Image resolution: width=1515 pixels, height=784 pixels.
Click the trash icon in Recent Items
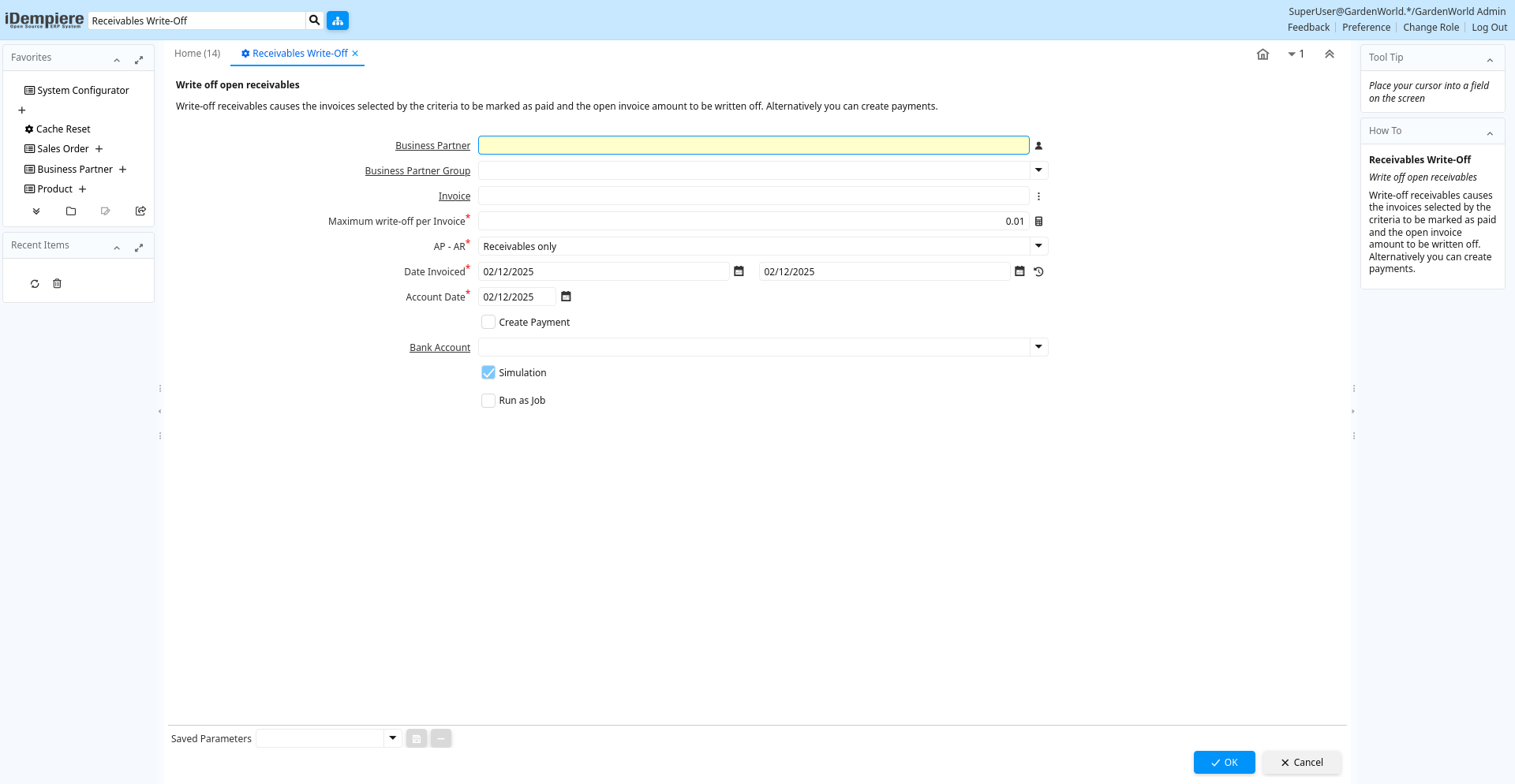point(57,284)
